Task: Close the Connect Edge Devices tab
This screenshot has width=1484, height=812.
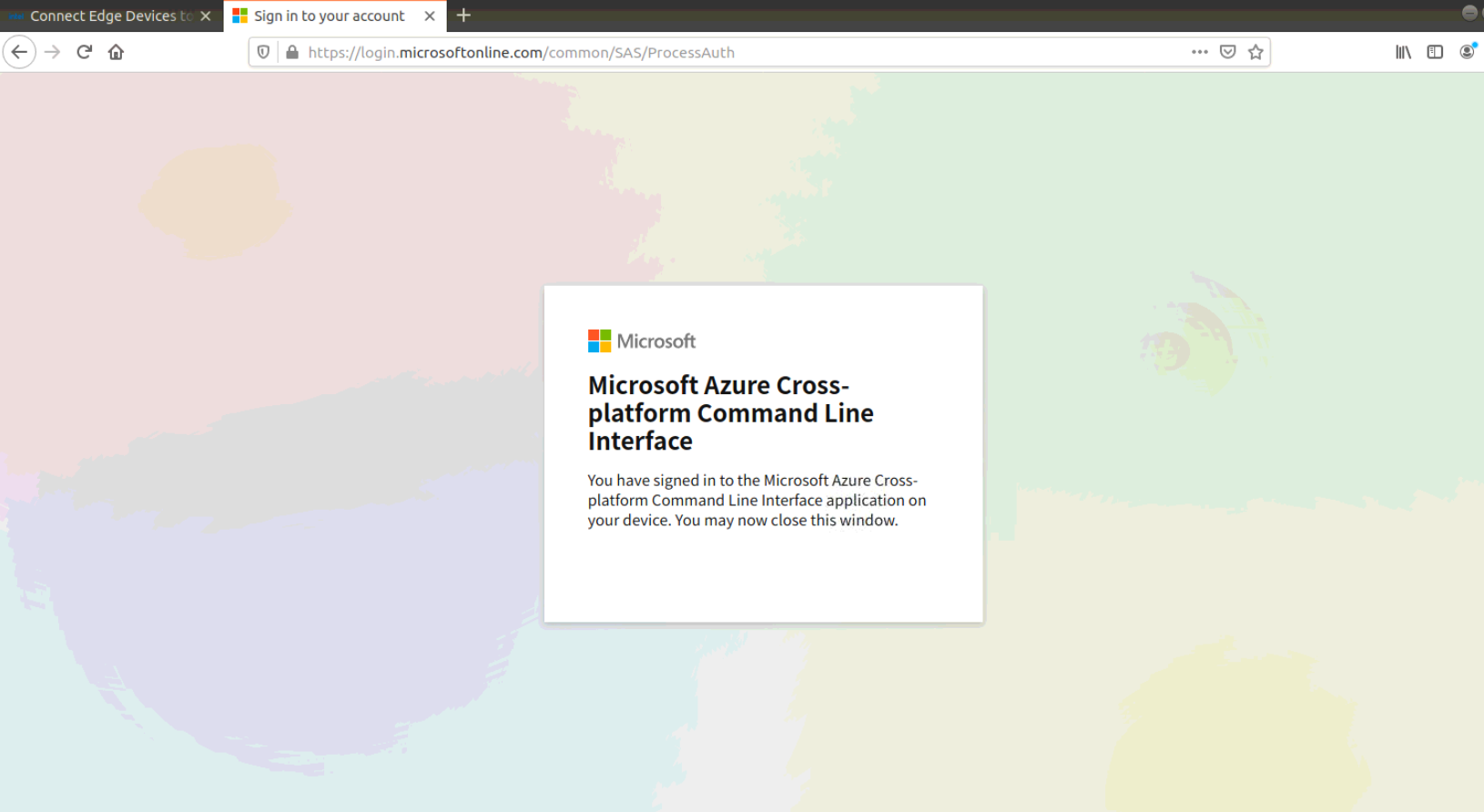Action: tap(206, 15)
